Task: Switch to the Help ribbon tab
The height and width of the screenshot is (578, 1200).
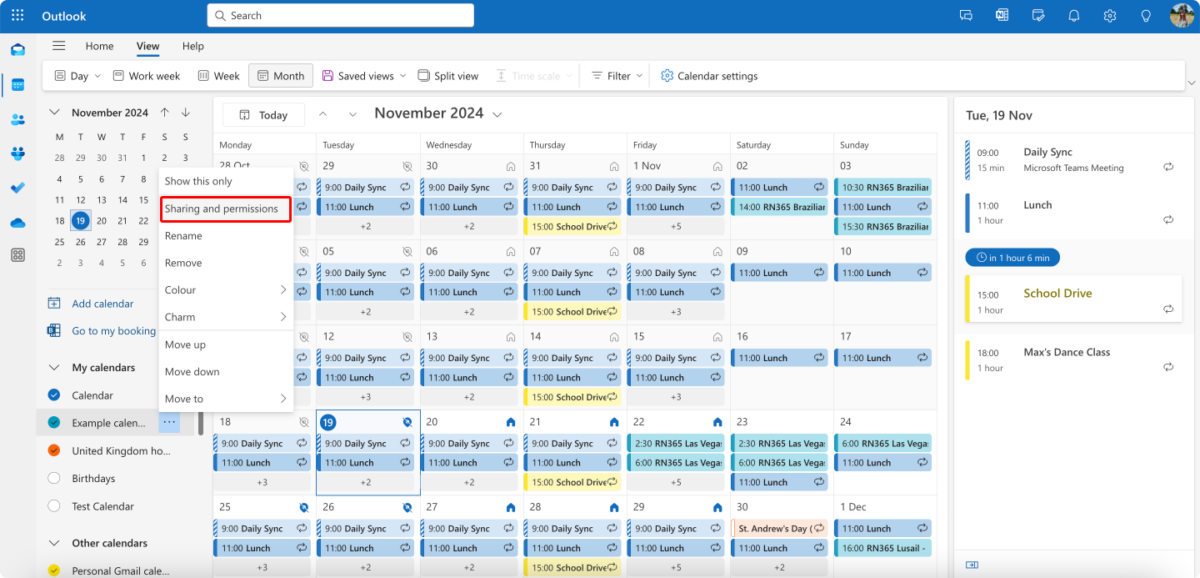Action: click(x=193, y=46)
